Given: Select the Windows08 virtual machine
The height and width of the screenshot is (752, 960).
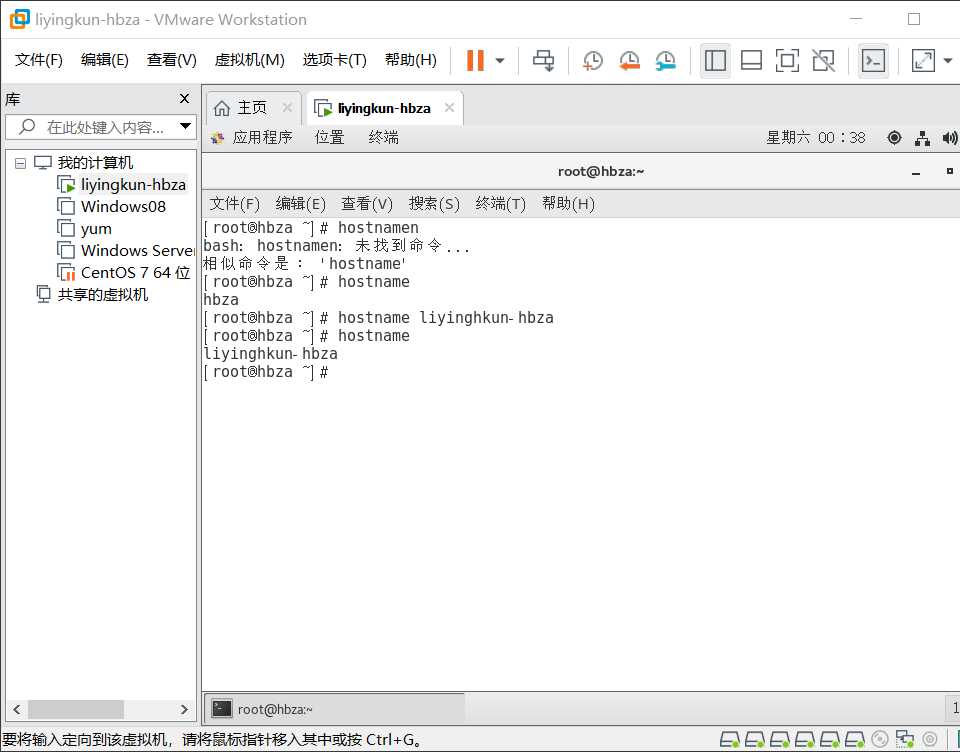Looking at the screenshot, I should tap(111, 206).
